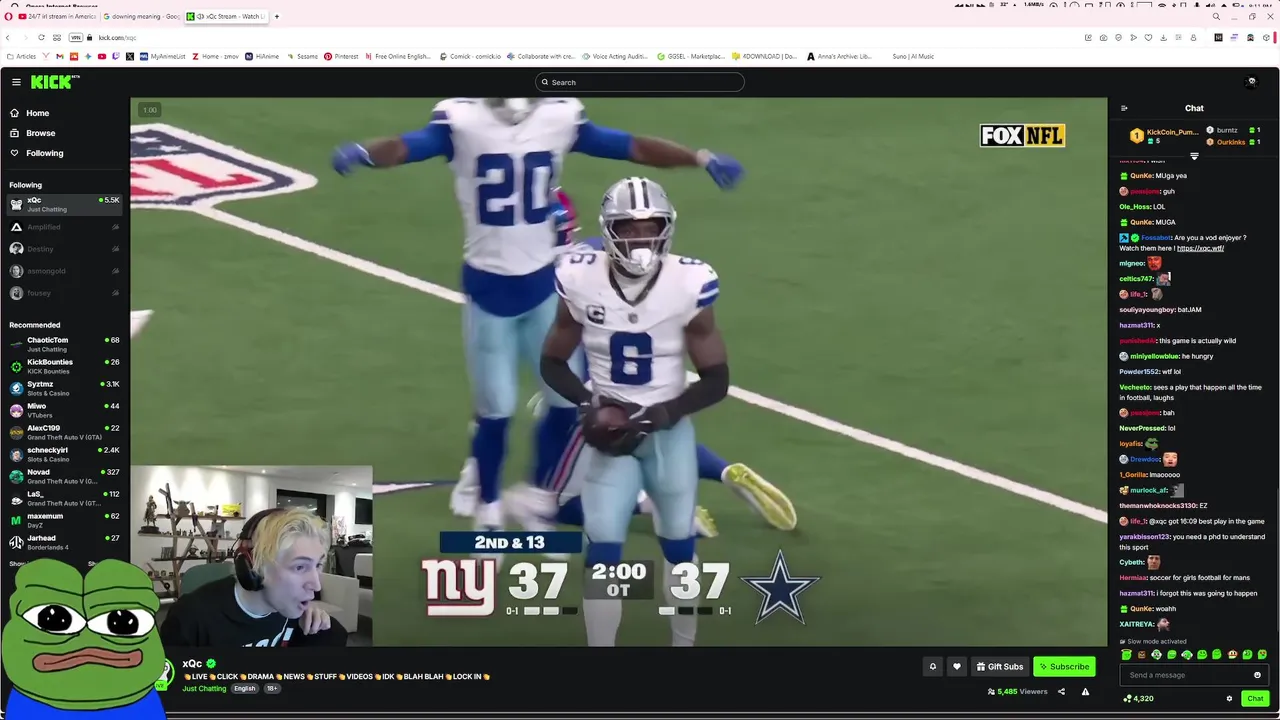
Task: Click the Just Chatting category link
Action: pos(204,688)
